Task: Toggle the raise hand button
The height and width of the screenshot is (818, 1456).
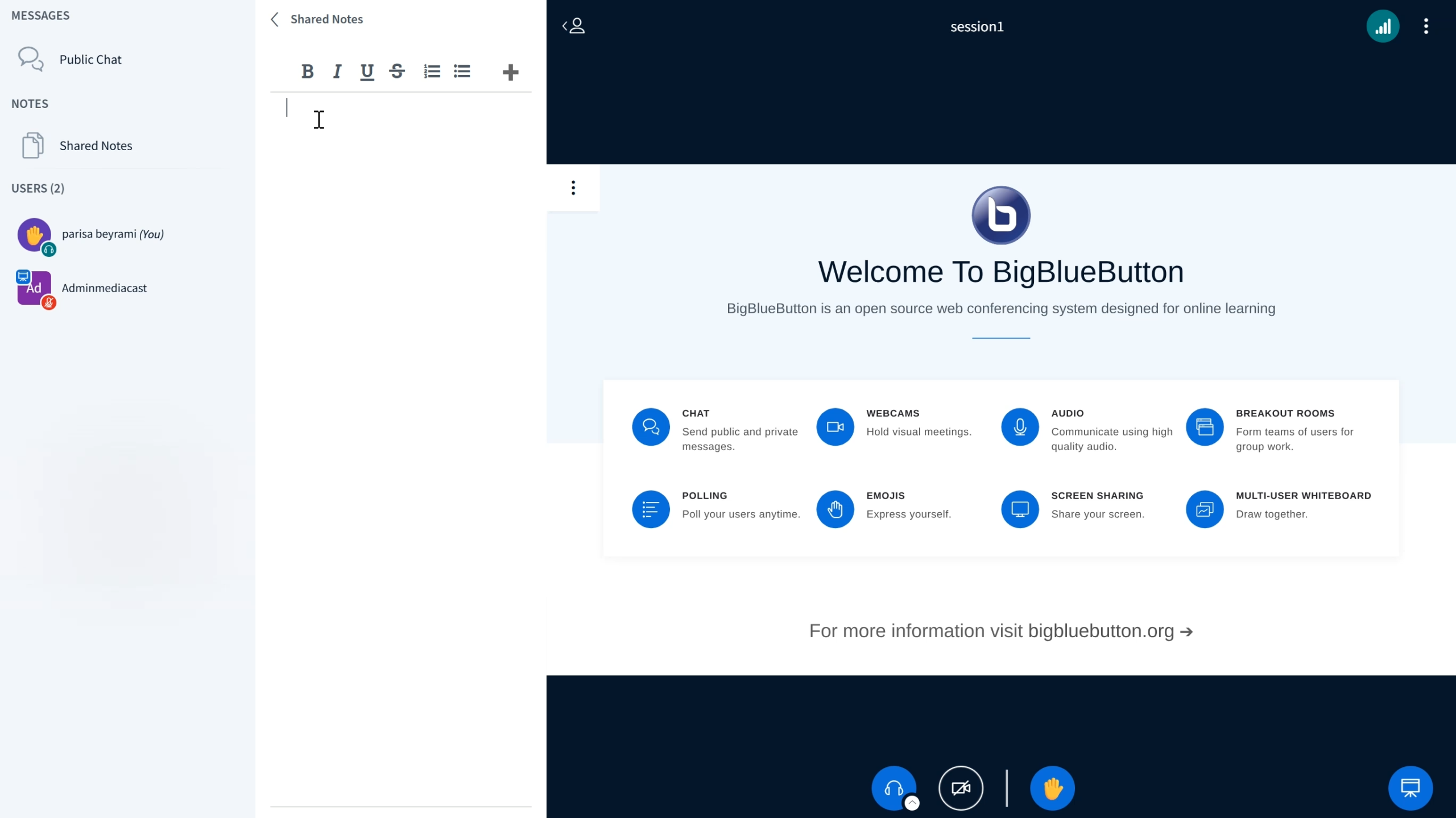Action: click(1052, 788)
